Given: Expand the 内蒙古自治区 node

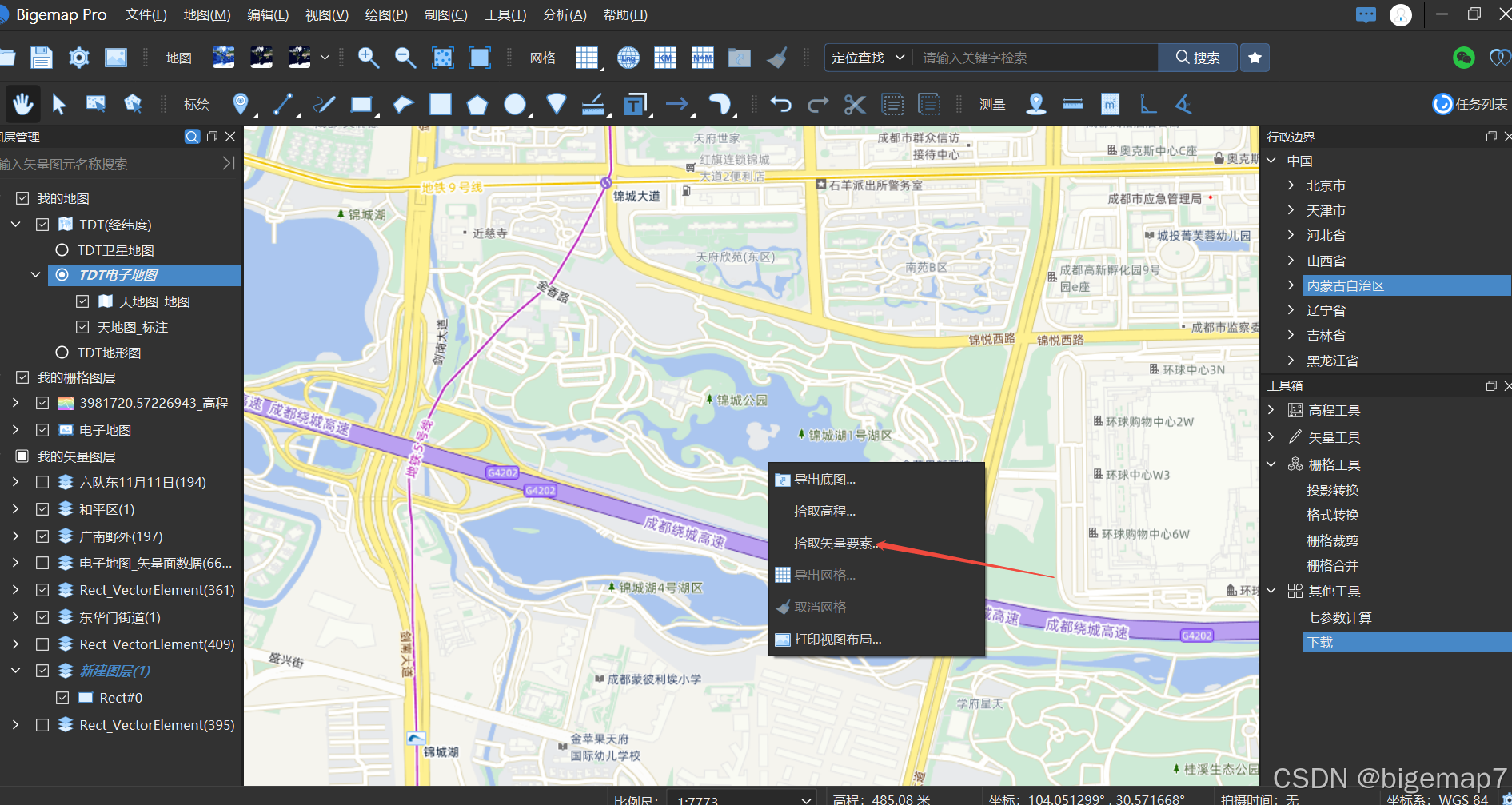Looking at the screenshot, I should point(1291,285).
